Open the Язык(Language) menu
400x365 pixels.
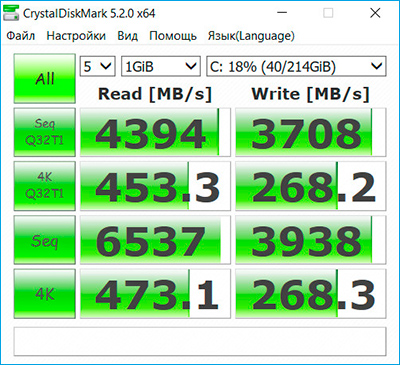coord(251,36)
